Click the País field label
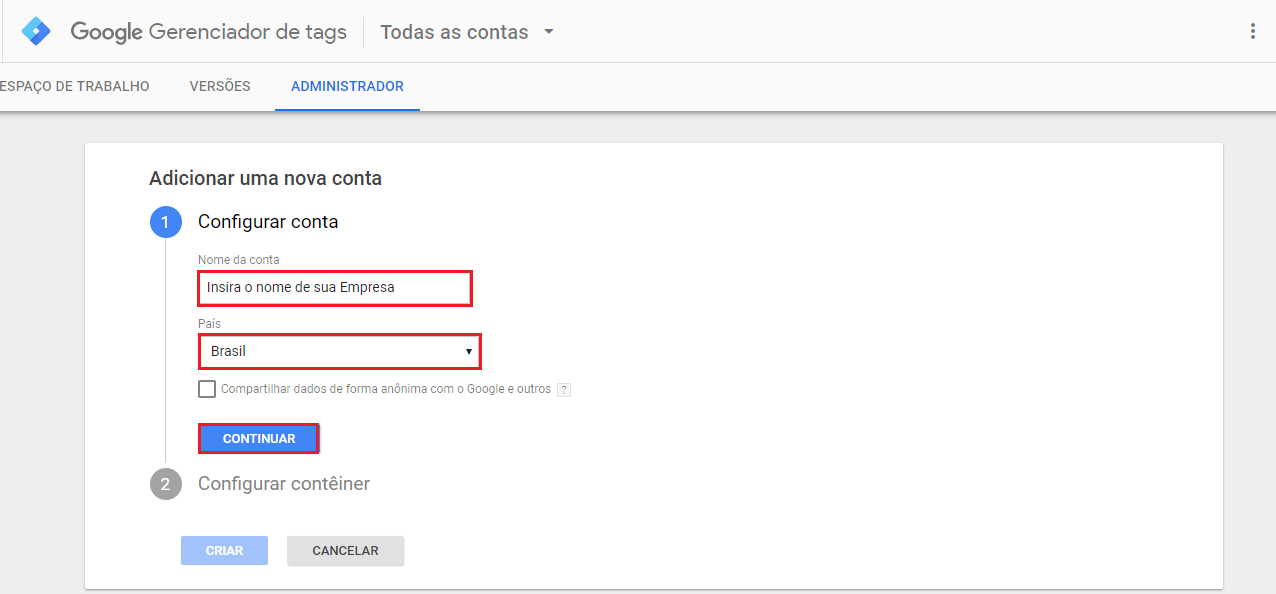Screen dimensions: 1276x594 coord(209,324)
